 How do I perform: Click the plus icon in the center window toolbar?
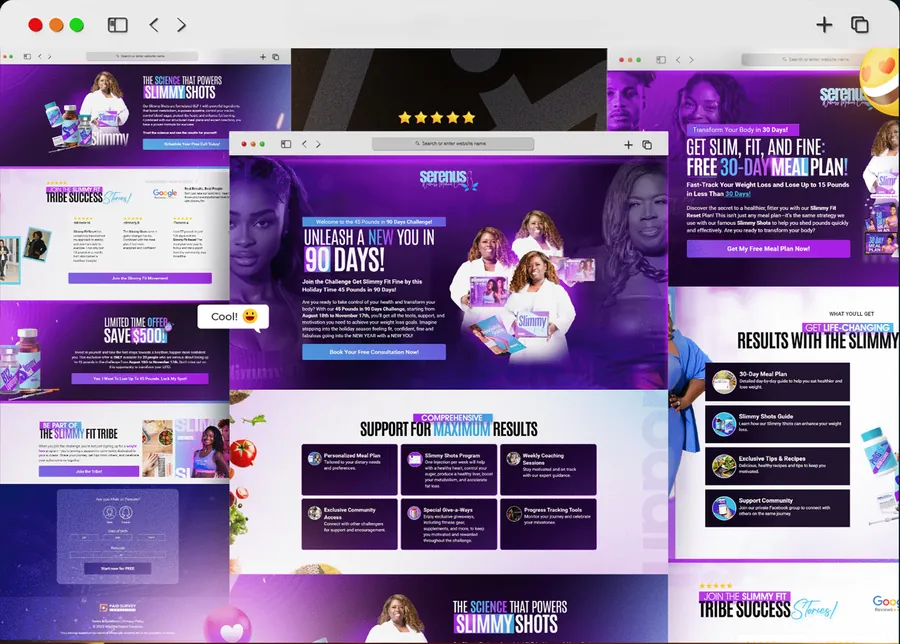coord(629,145)
